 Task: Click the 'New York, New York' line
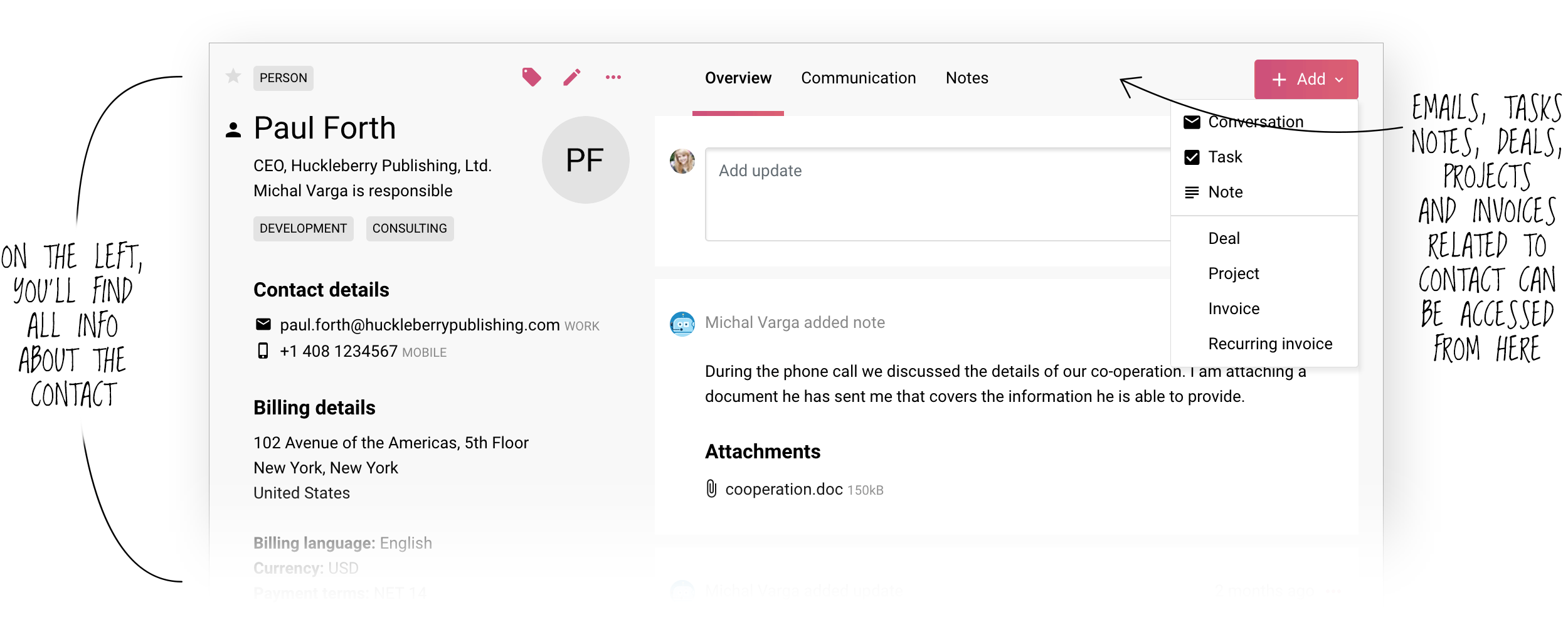click(326, 468)
